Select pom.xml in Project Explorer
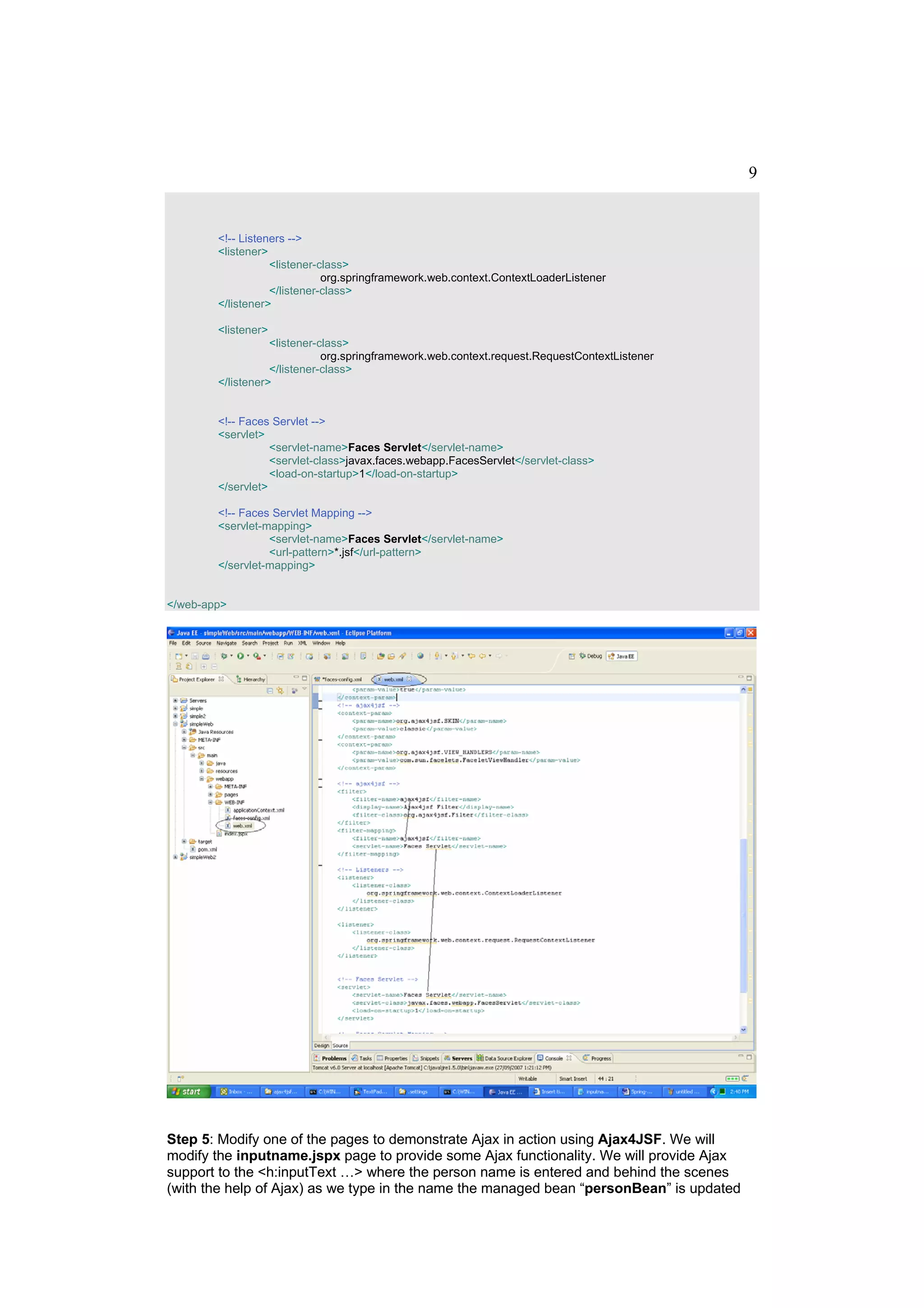Screen dimensions: 924x1308 pos(204,849)
